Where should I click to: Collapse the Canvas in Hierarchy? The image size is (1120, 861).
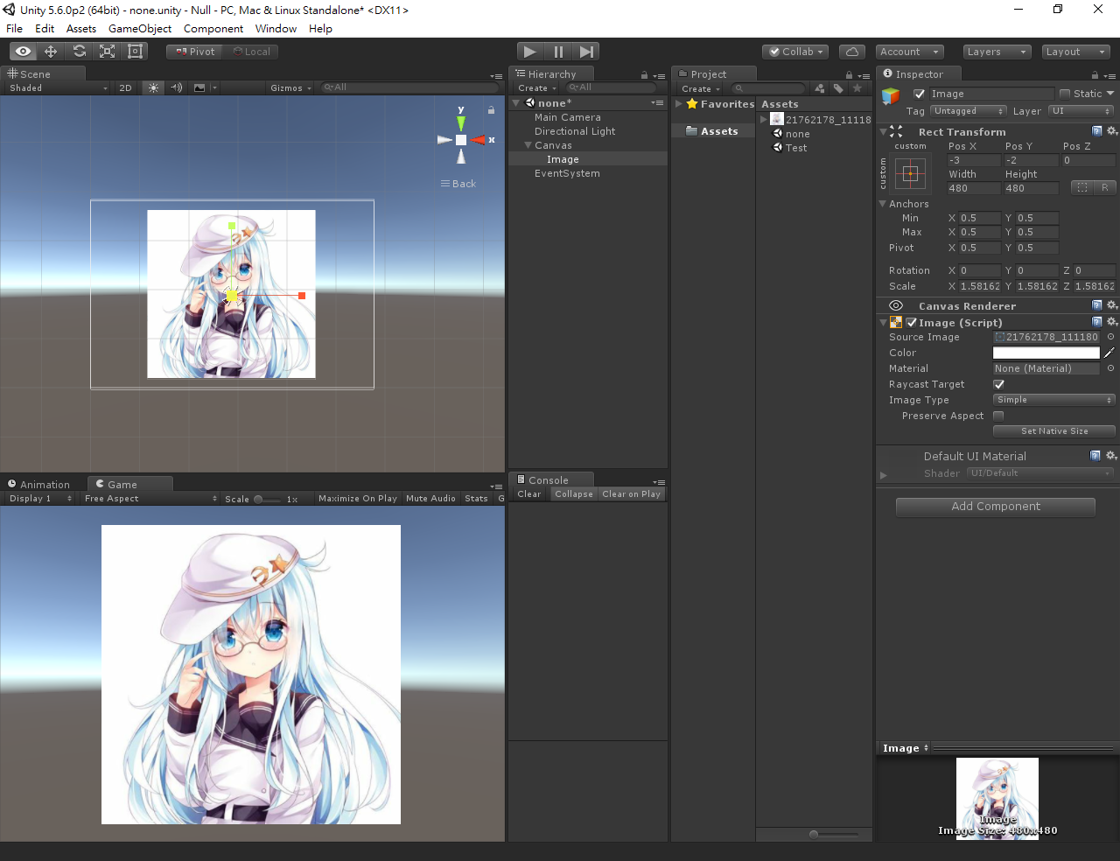tap(527, 145)
